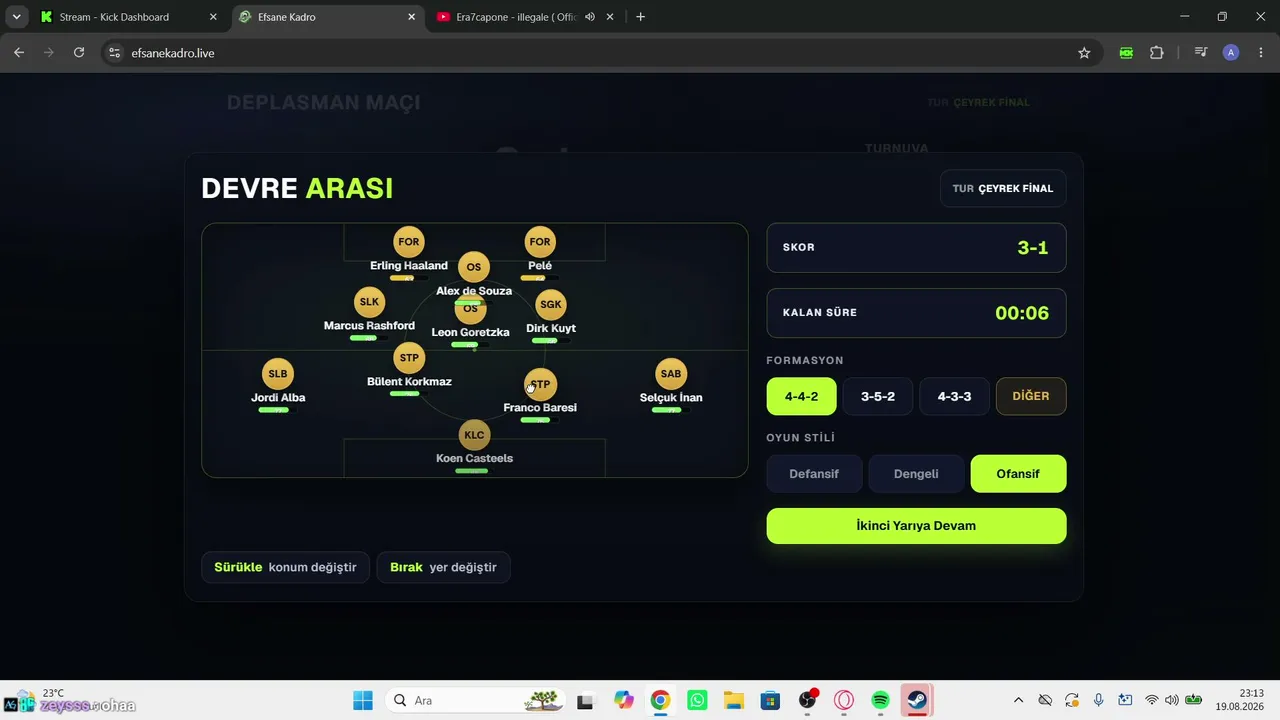Click the DEVRE ARASI heading
This screenshot has width=1280, height=720.
click(x=297, y=188)
